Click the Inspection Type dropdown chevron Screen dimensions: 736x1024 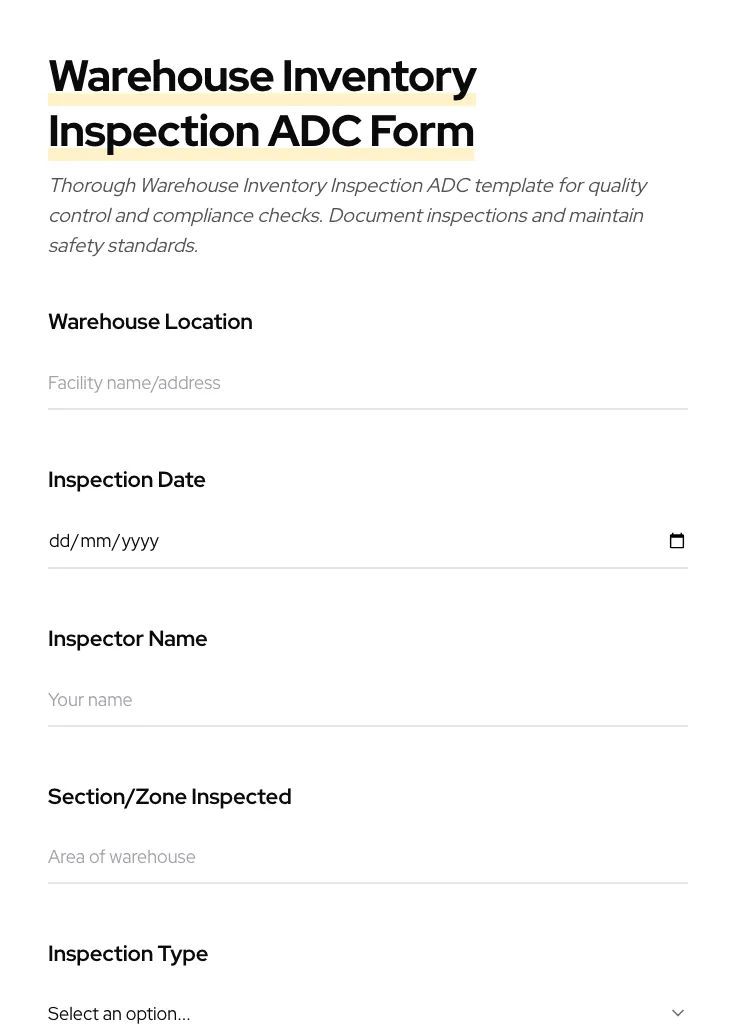pos(678,1012)
